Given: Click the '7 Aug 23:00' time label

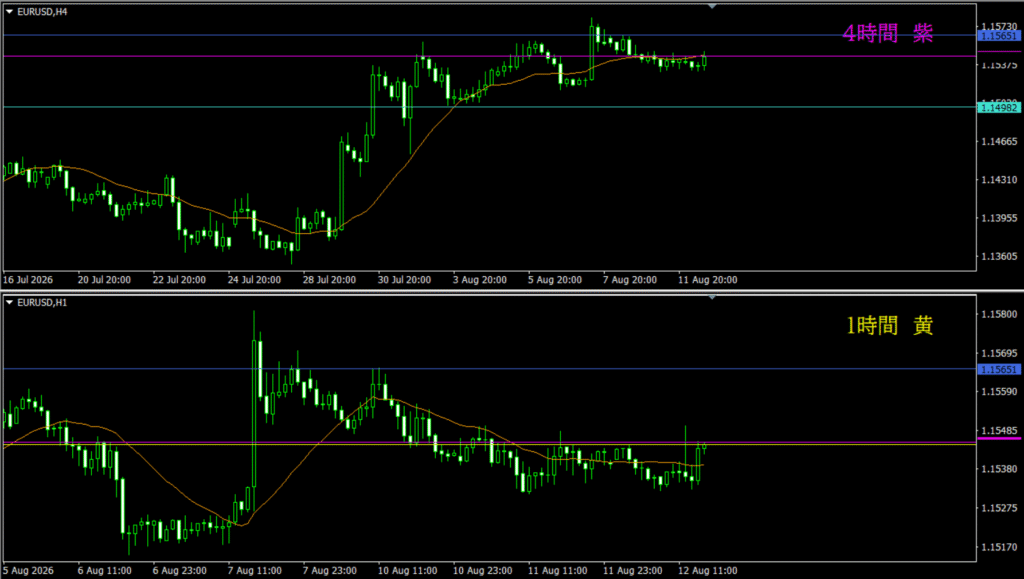Looking at the screenshot, I should tap(330, 571).
